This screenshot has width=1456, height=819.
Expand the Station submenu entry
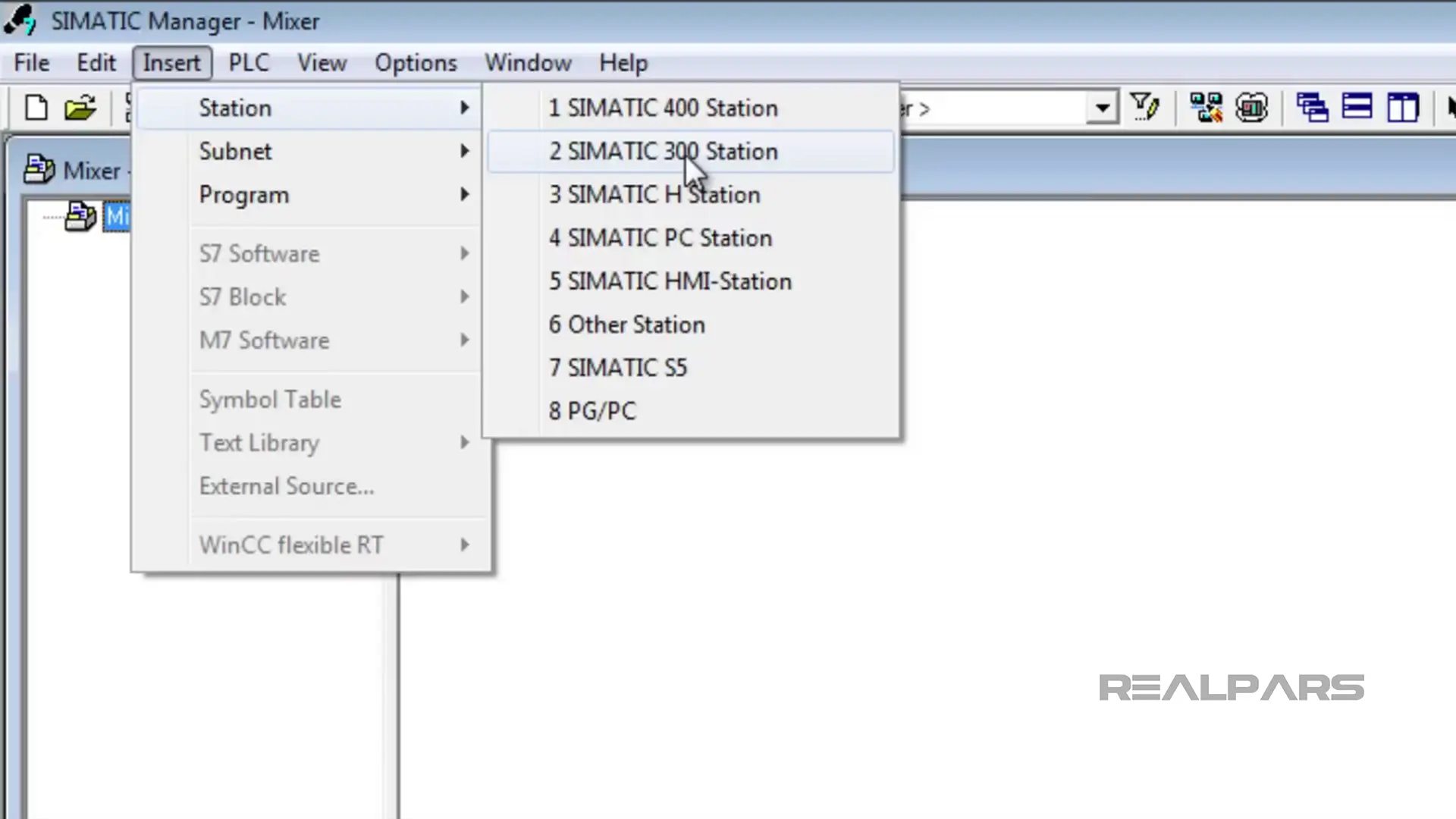click(309, 108)
